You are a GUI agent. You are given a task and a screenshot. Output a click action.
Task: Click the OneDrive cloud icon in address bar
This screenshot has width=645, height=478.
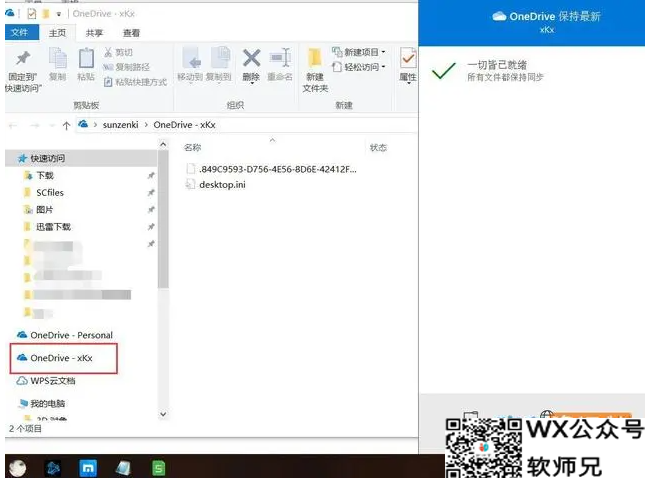click(x=83, y=124)
